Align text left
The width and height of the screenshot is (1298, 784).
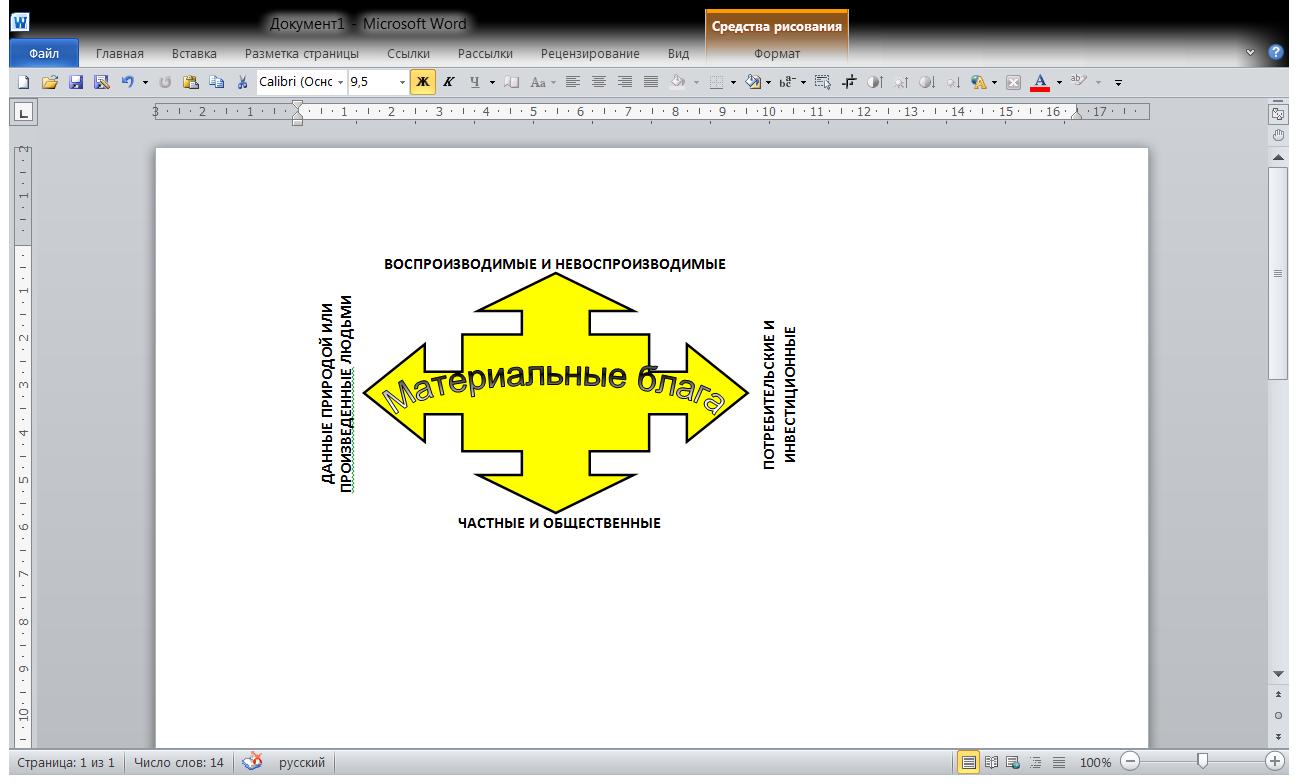coord(573,82)
